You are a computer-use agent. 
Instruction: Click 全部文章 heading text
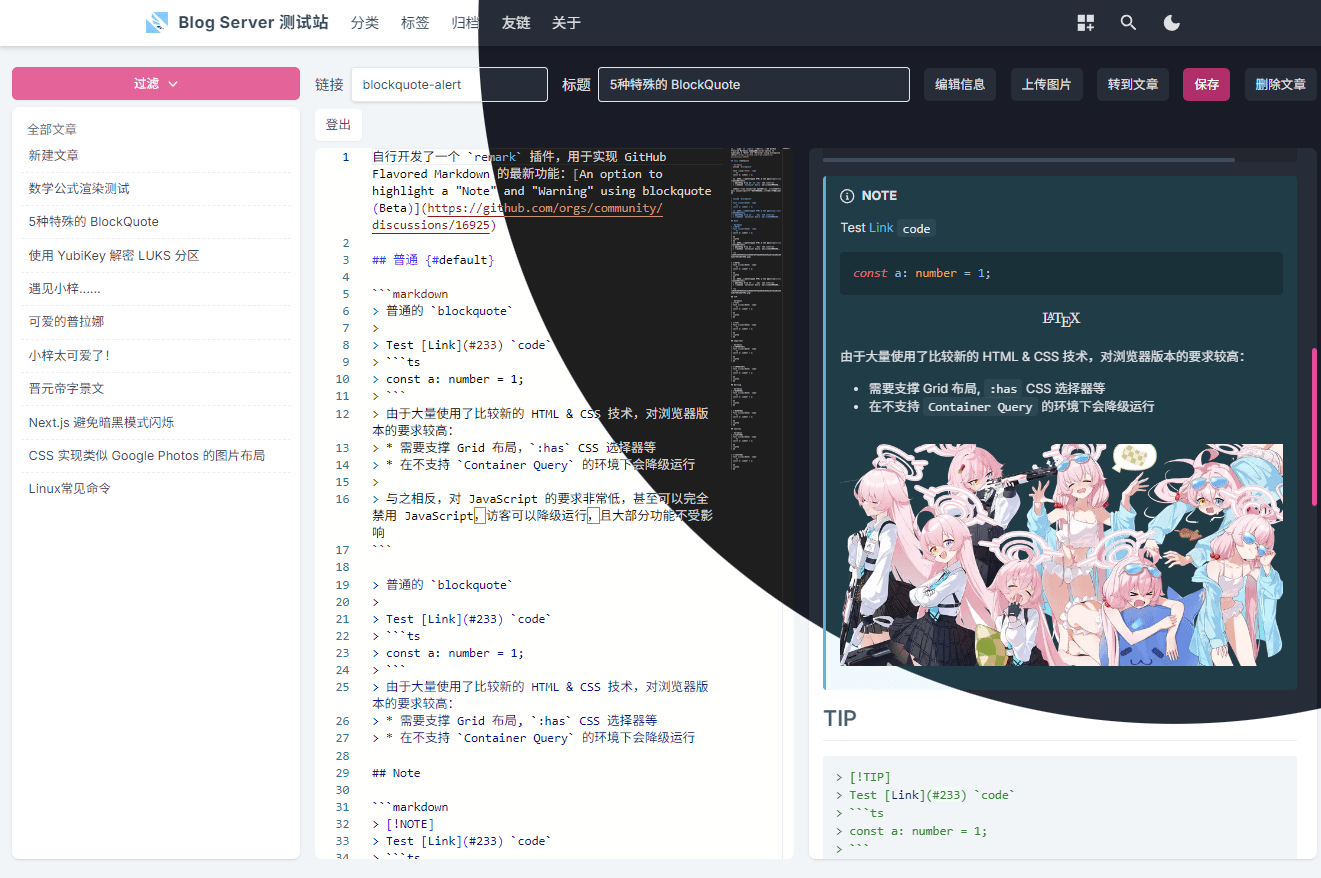click(x=52, y=130)
